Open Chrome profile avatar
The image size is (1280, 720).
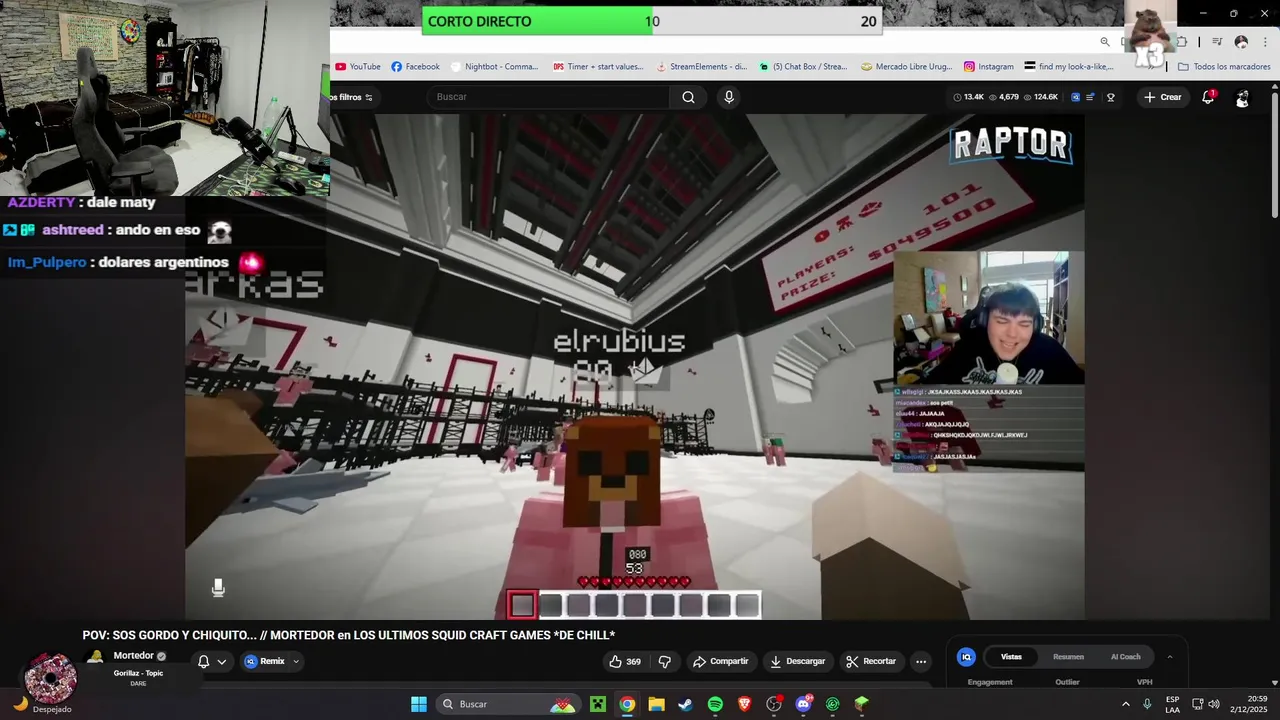click(1241, 42)
